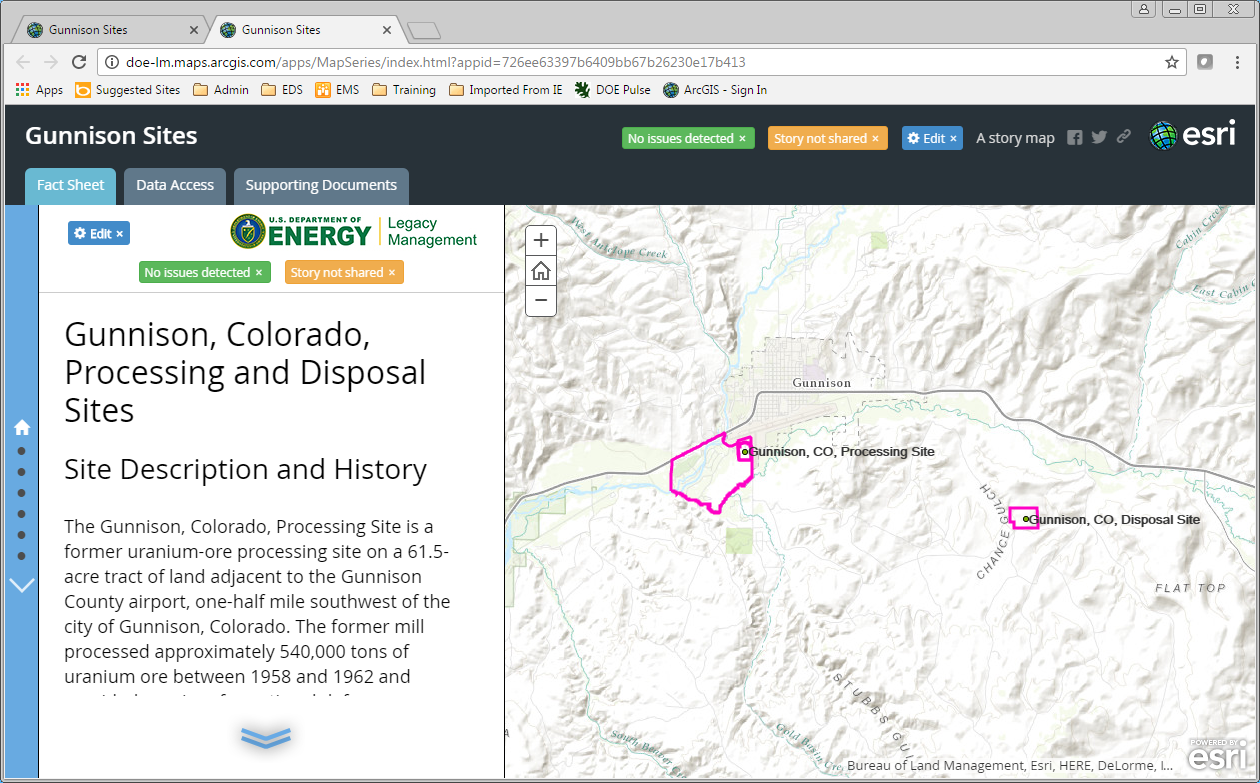Click site information icon in address bar

[x=112, y=62]
